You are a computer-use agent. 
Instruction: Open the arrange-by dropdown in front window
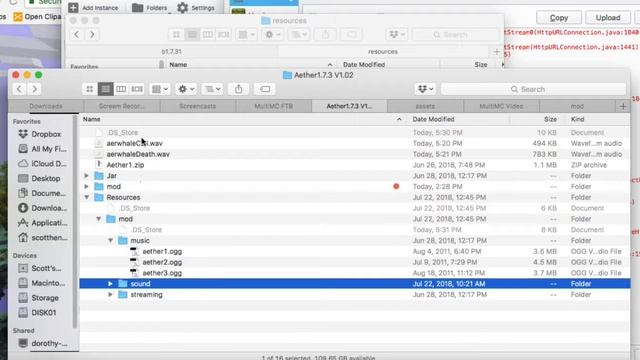[160, 89]
